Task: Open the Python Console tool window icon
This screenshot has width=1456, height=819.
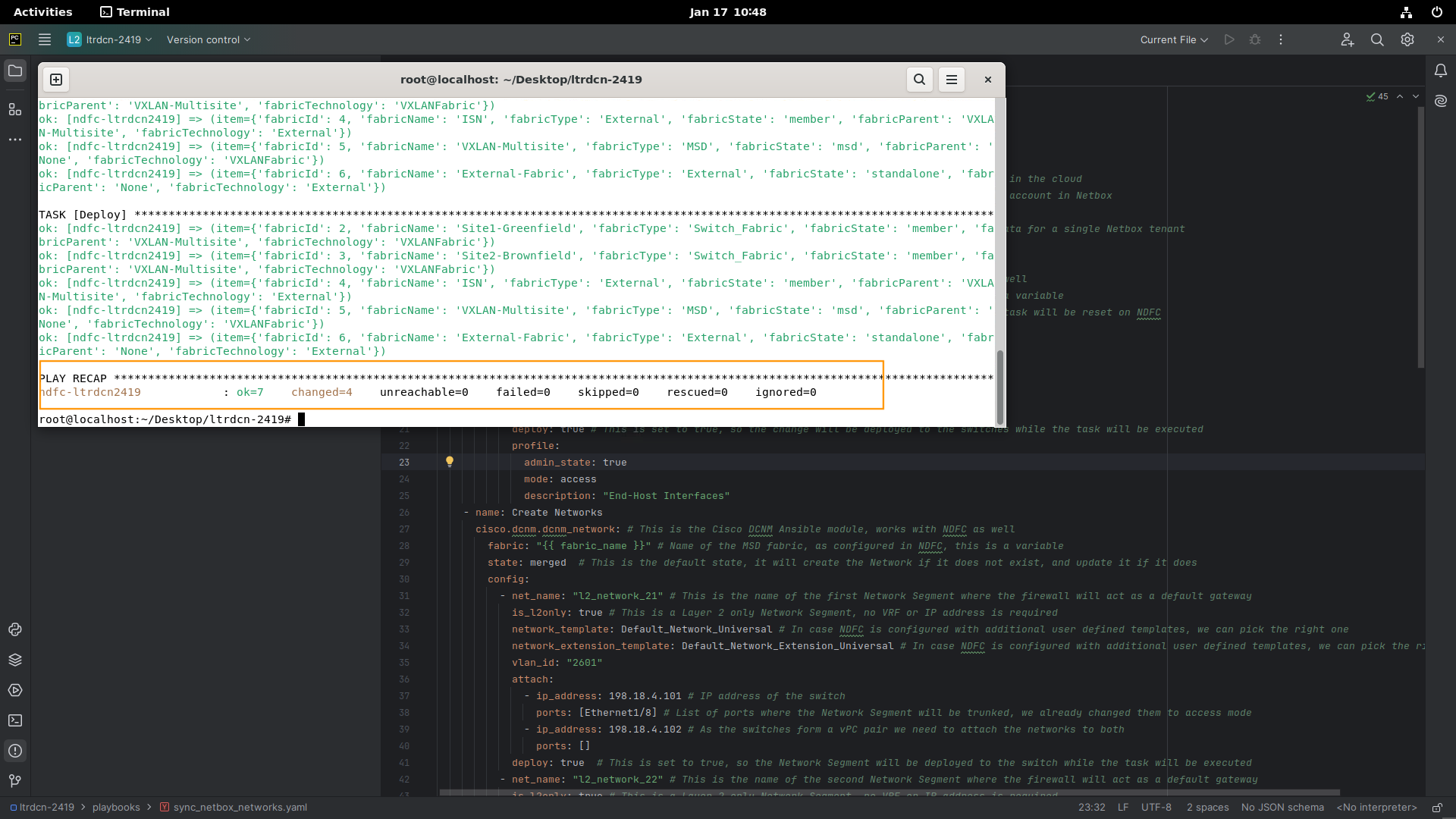Action: [15, 629]
